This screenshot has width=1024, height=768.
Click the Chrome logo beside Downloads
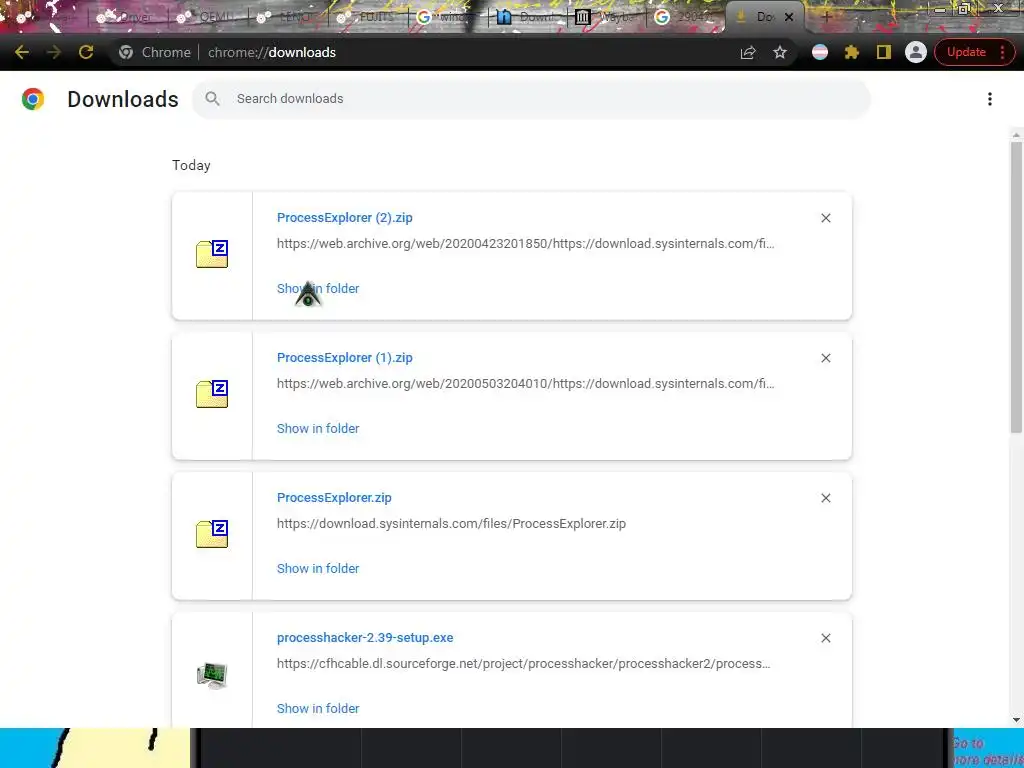[x=33, y=99]
